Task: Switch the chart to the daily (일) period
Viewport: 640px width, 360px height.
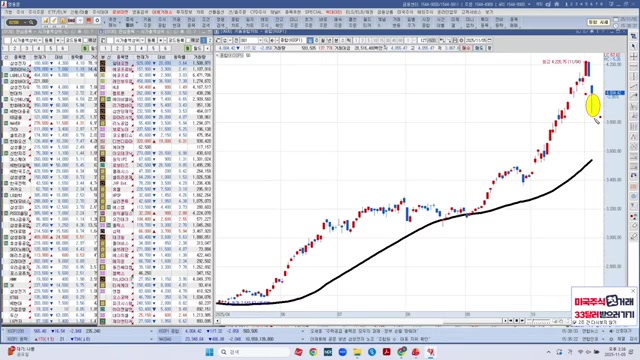Action: tap(311, 40)
